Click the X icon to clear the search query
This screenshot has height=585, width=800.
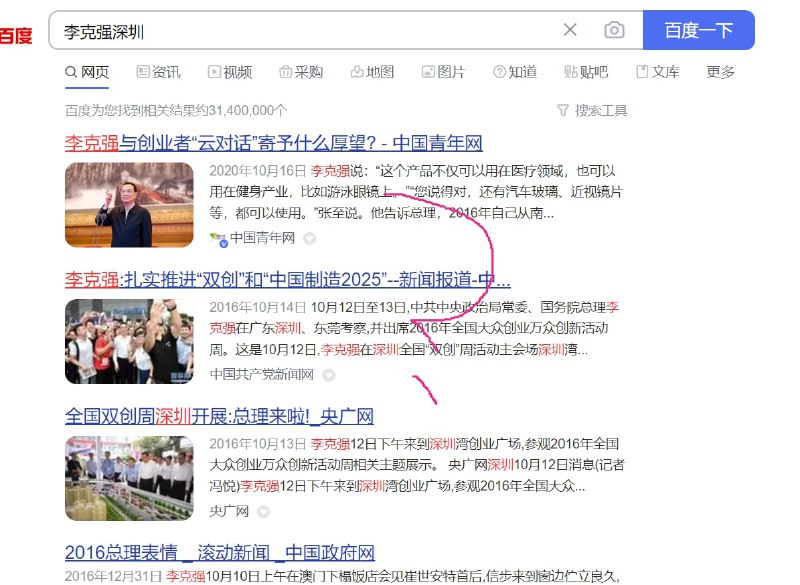click(570, 30)
